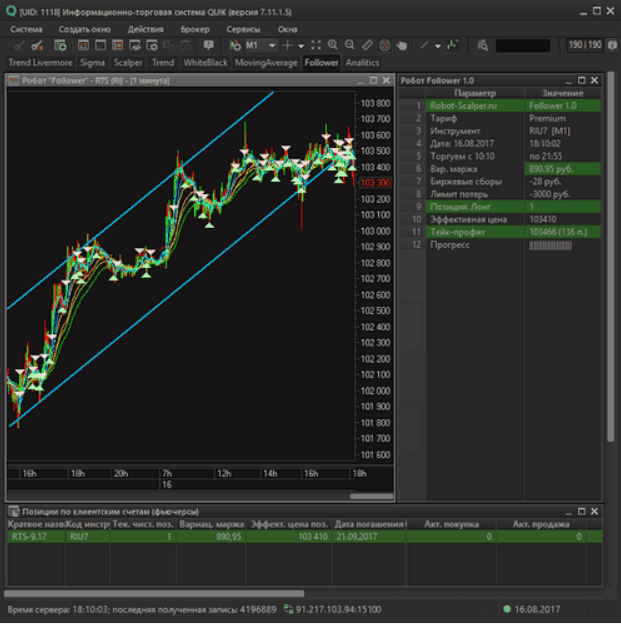Click the target circle toolbar icon
Screen dimensions: 621x624
pyautogui.click(x=385, y=46)
